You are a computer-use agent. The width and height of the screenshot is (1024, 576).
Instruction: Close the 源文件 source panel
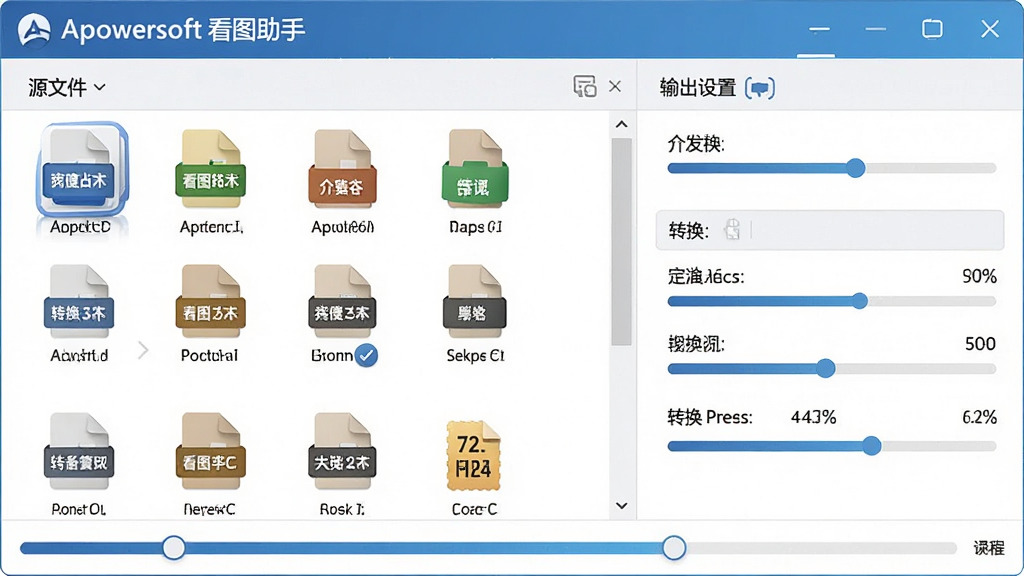click(615, 86)
